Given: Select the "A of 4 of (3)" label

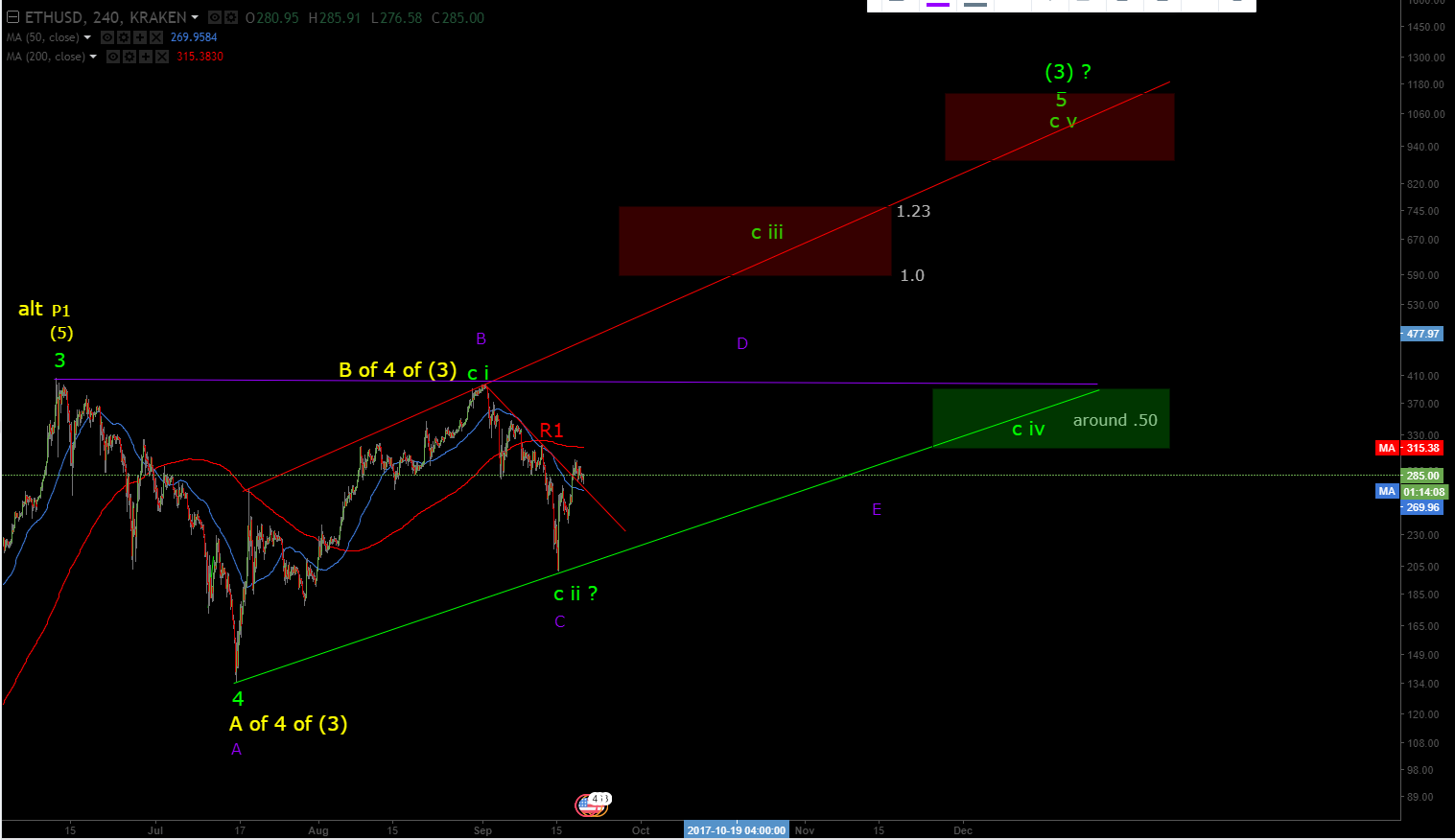Looking at the screenshot, I should click(288, 724).
